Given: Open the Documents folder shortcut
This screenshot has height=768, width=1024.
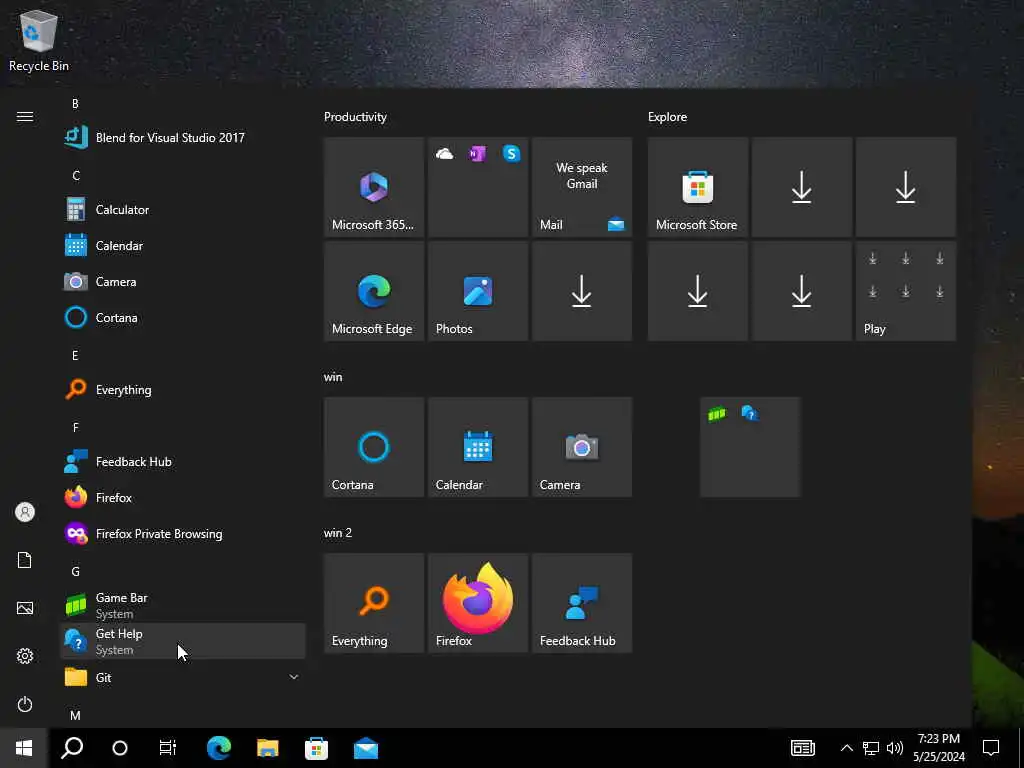Looking at the screenshot, I should click(x=25, y=560).
